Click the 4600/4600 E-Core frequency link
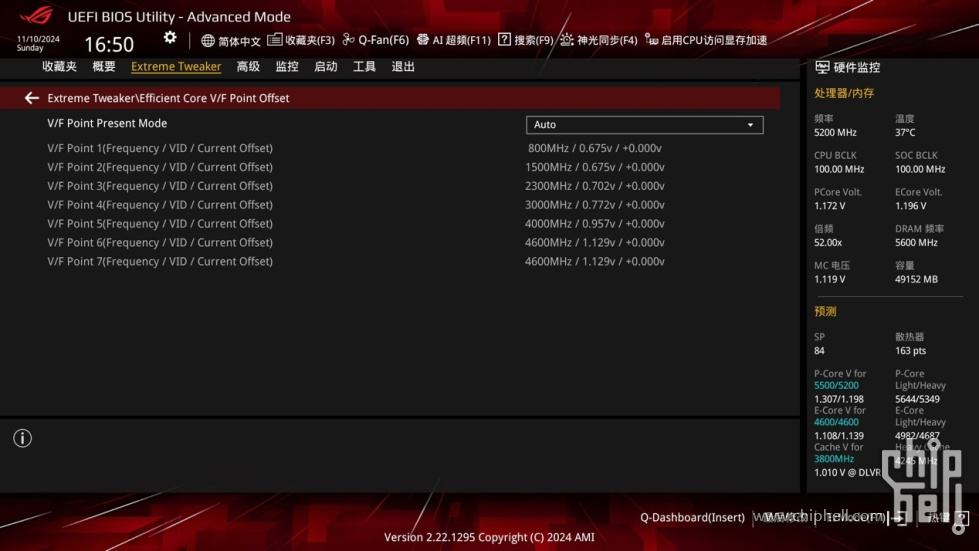979x551 pixels. click(x=836, y=422)
